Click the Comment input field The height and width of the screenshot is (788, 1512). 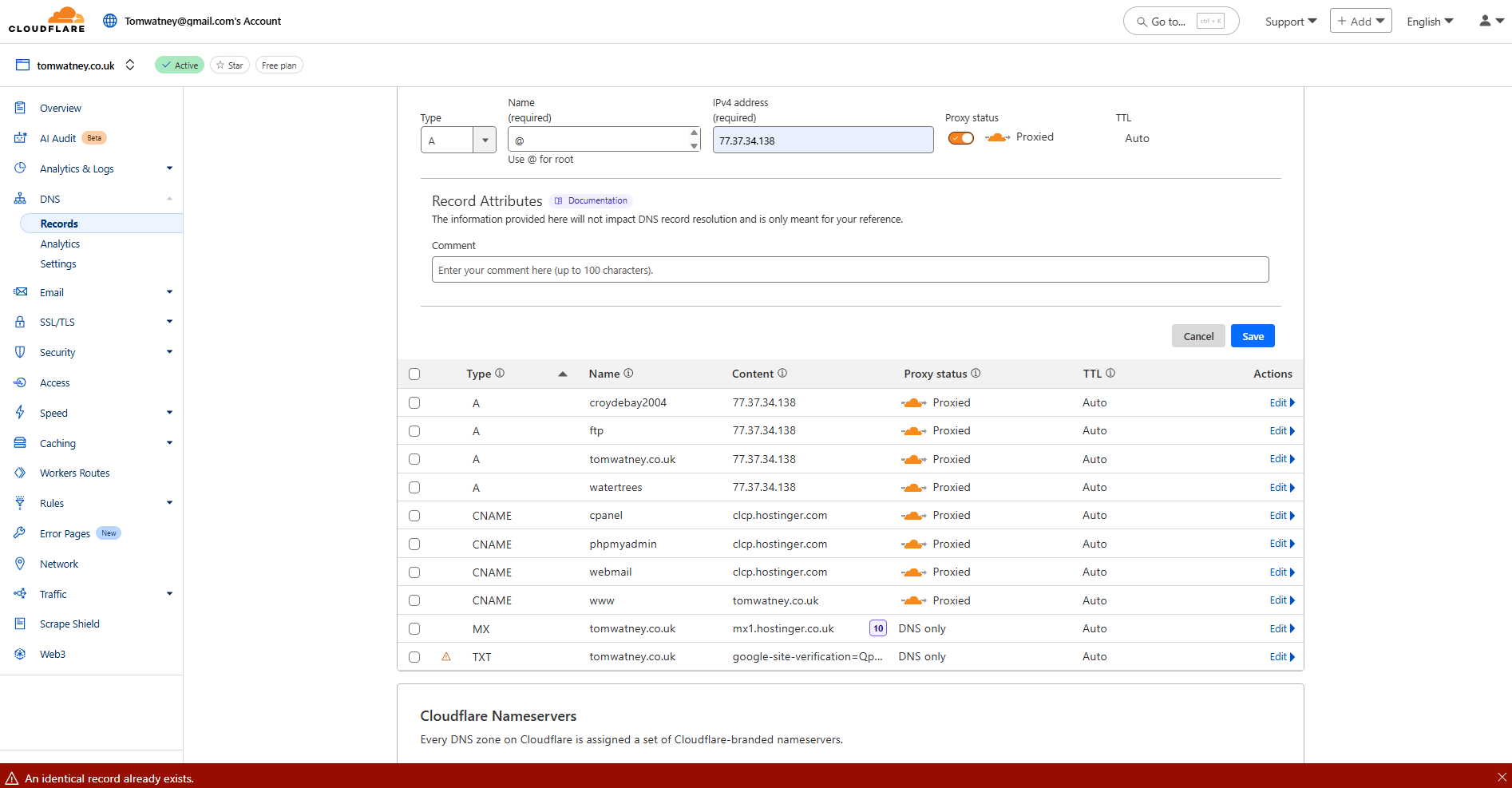tap(850, 270)
